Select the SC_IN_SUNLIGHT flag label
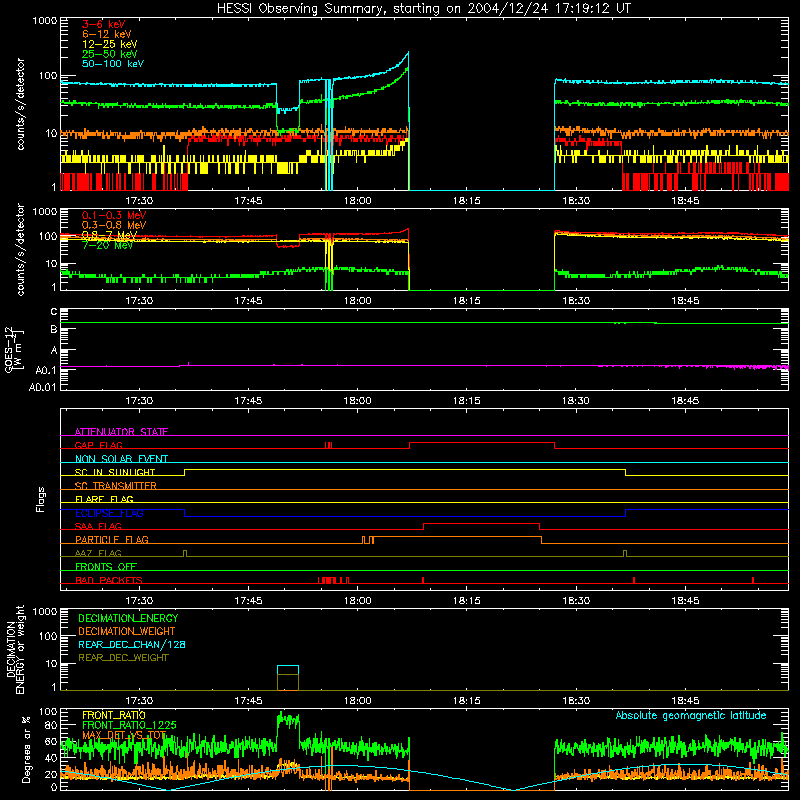 click(115, 472)
